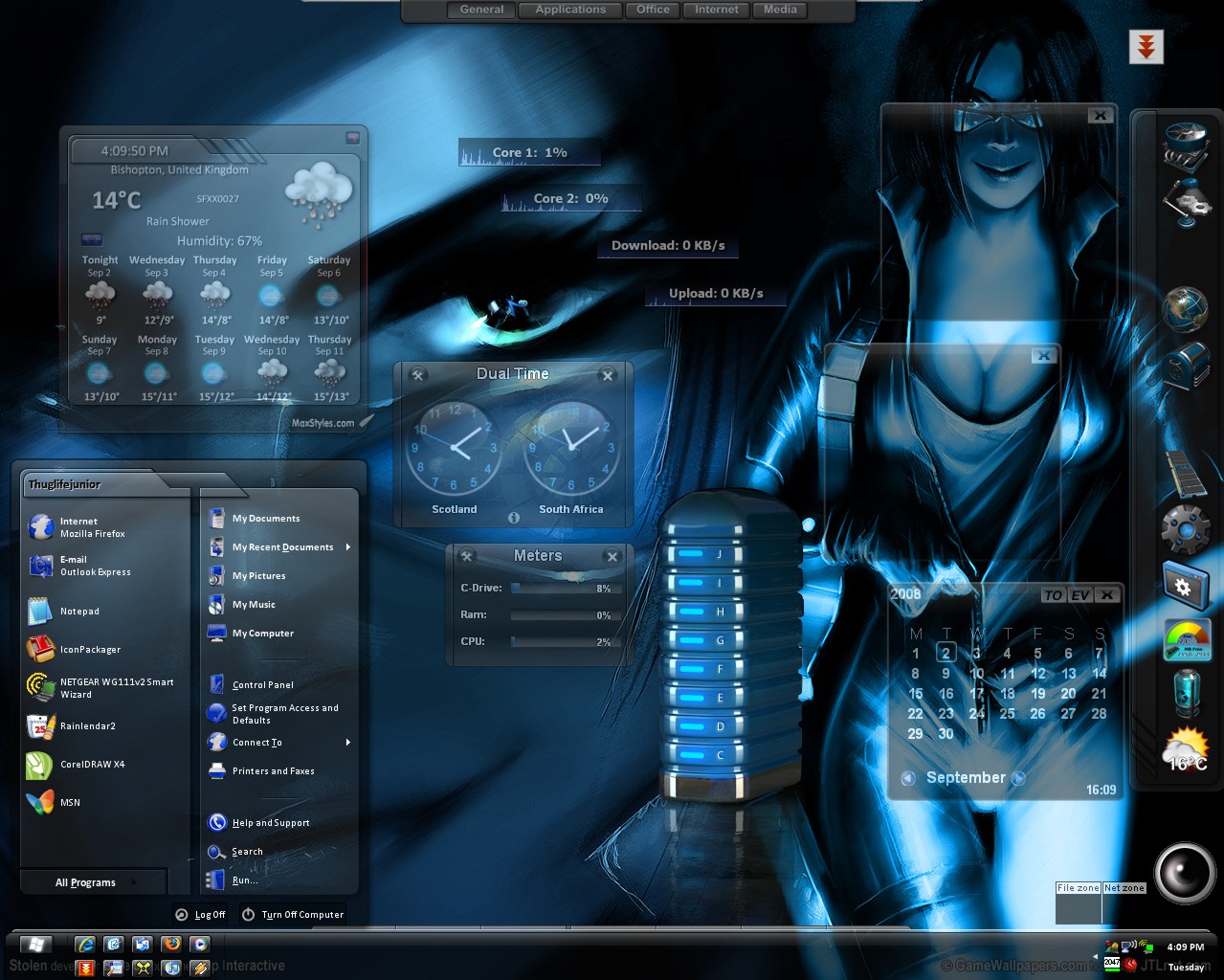The image size is (1224, 980).
Task: Toggle the TO button on the calendar
Action: coord(1054,594)
